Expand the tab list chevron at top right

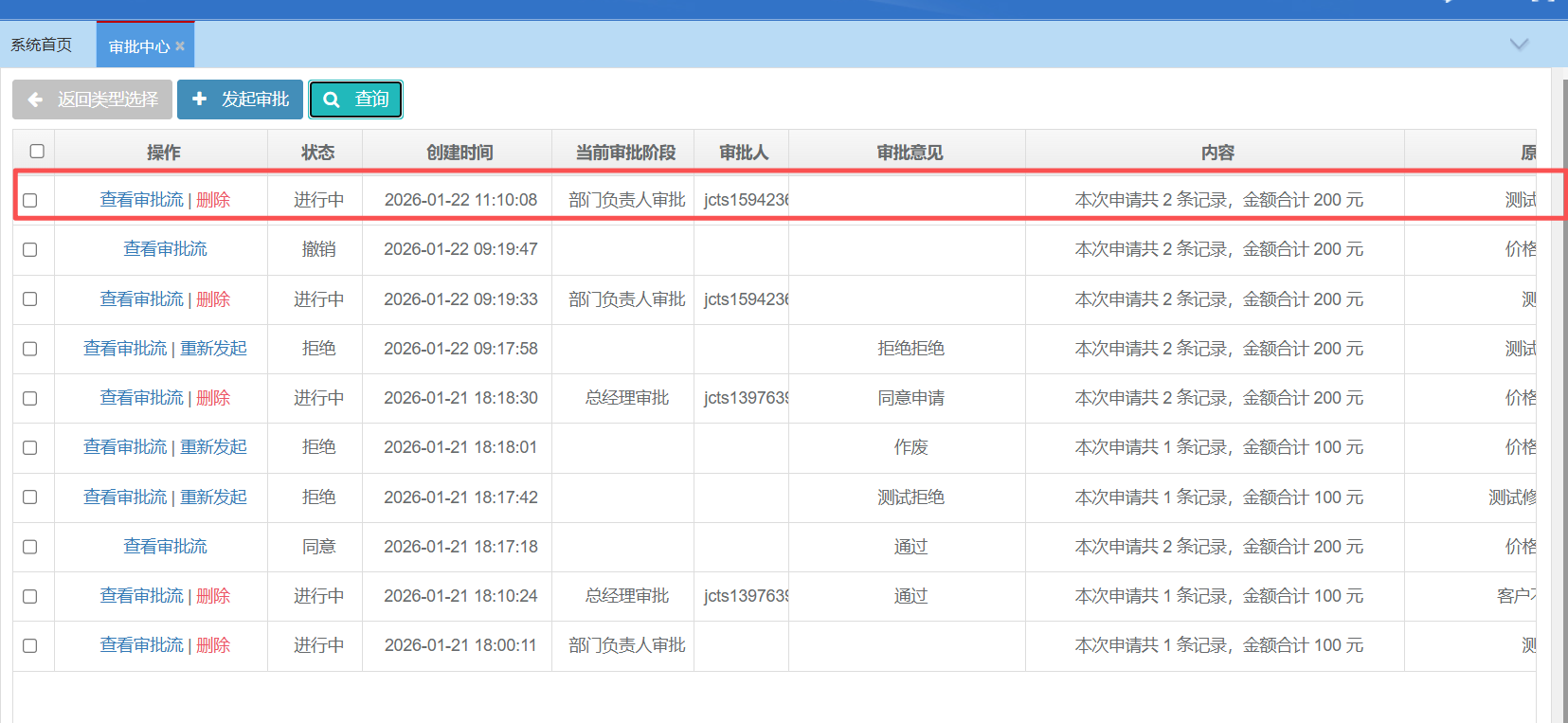coord(1519,45)
